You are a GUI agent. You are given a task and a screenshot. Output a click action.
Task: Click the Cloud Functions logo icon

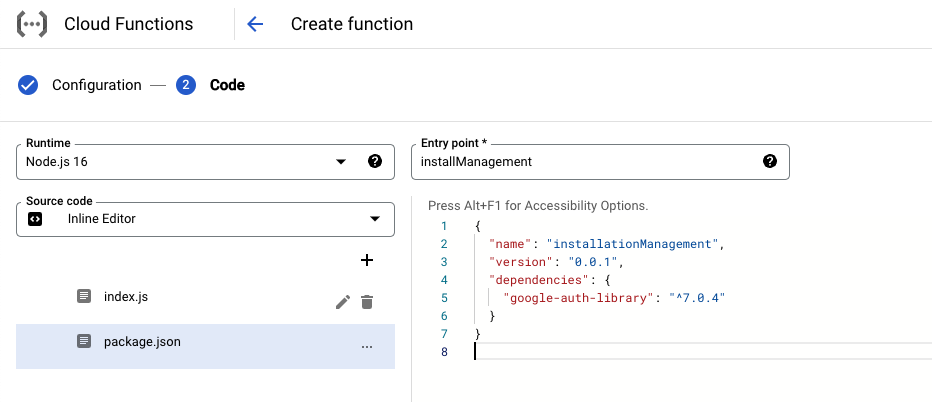tap(32, 24)
